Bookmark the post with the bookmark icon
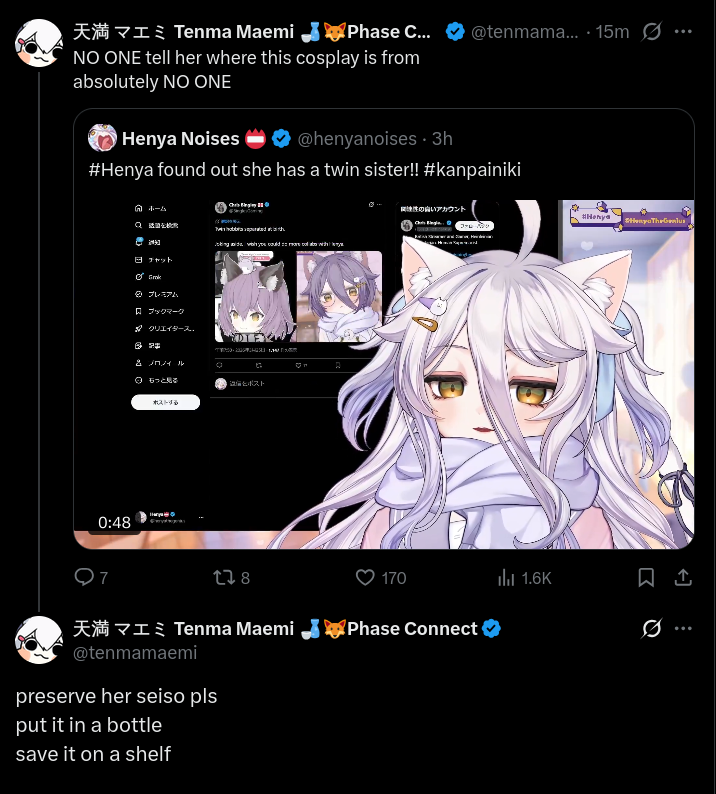The height and width of the screenshot is (794, 716). pos(646,577)
